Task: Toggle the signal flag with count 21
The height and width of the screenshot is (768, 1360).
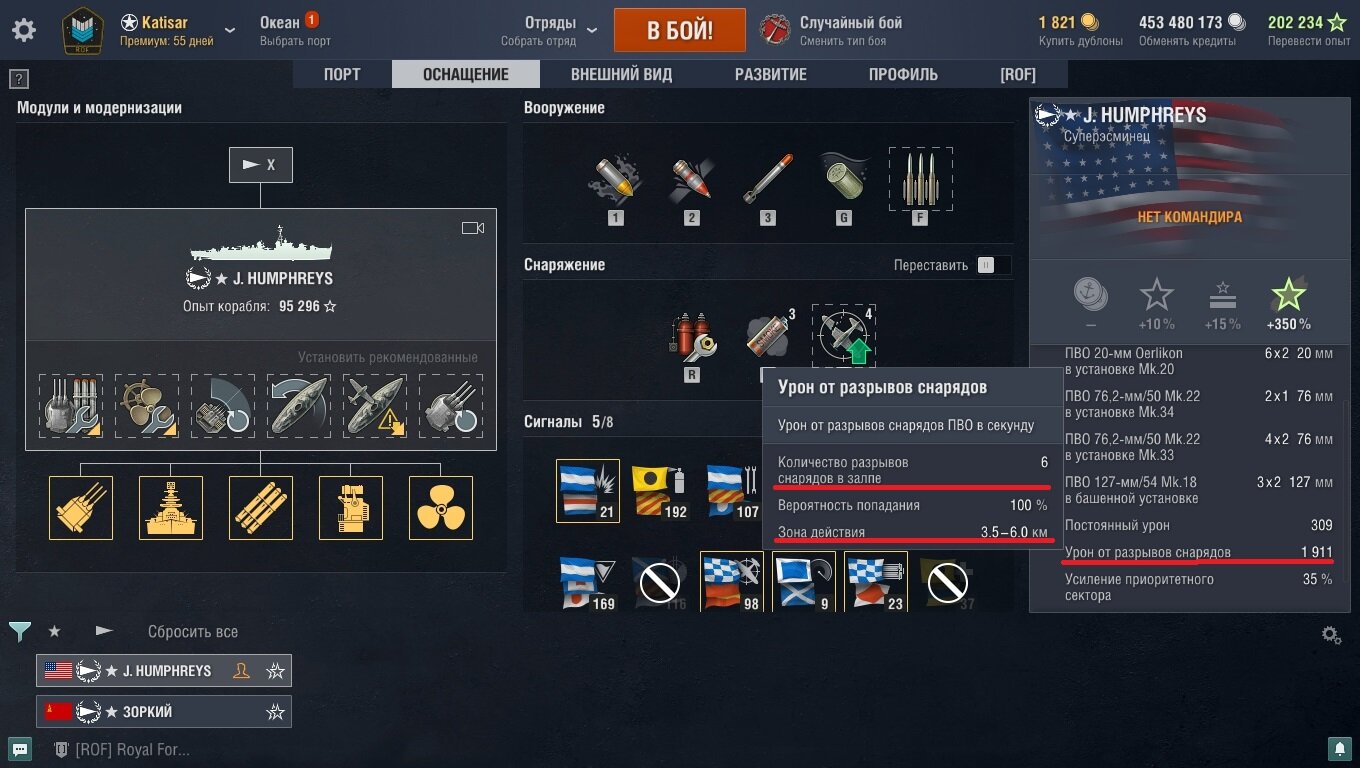Action: pyautogui.click(x=588, y=491)
